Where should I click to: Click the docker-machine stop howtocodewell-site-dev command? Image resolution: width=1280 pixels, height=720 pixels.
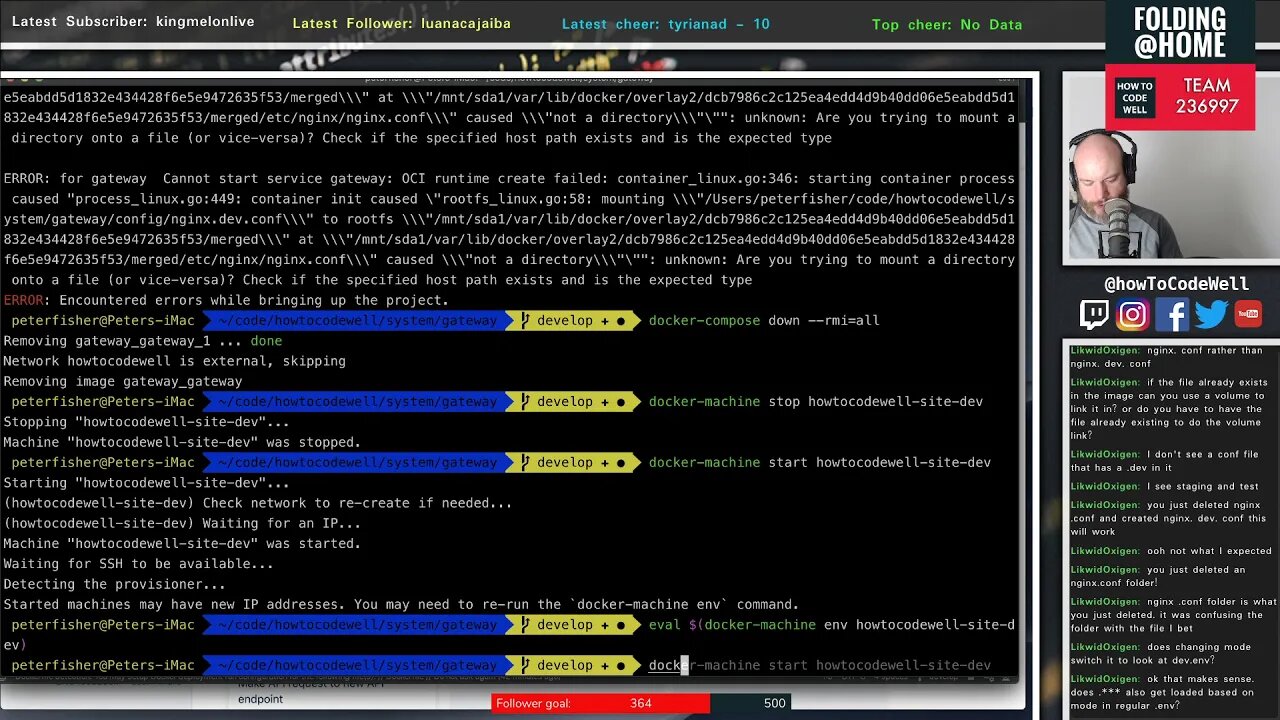(816, 402)
